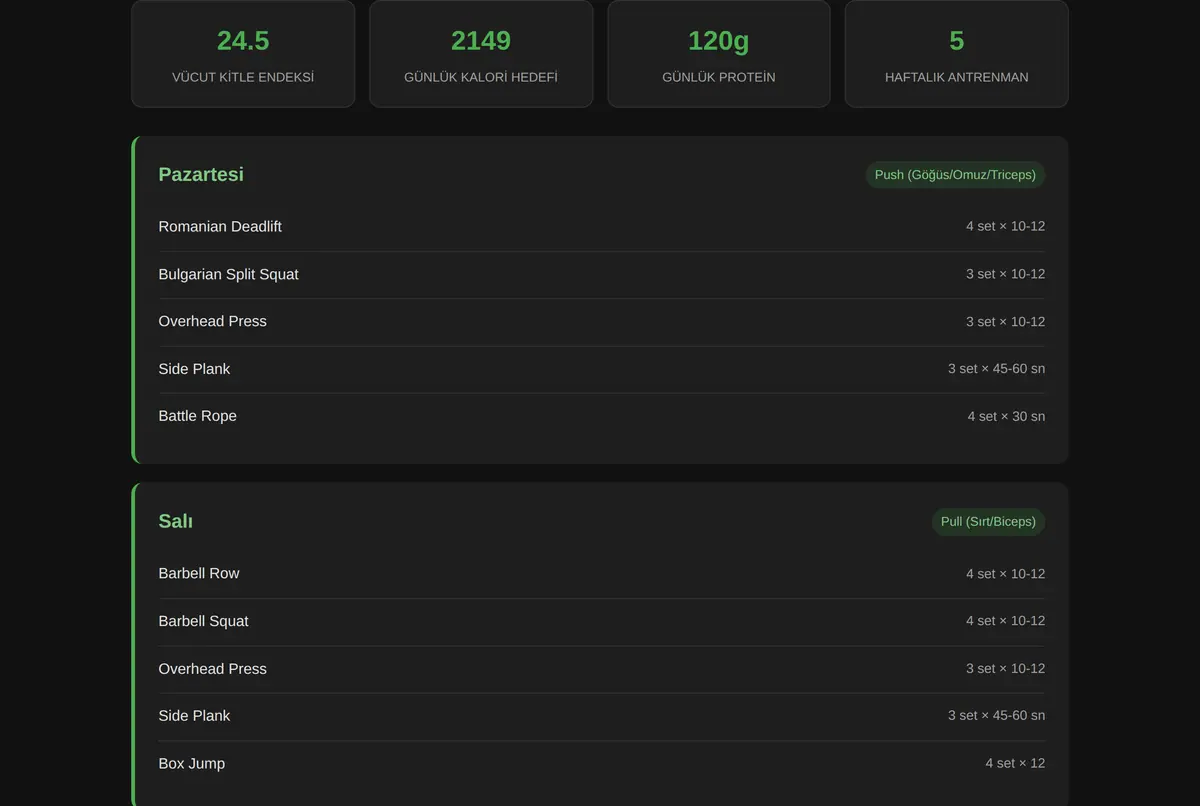Image resolution: width=1200 pixels, height=806 pixels.
Task: Click the Salı day heading
Action: [175, 522]
